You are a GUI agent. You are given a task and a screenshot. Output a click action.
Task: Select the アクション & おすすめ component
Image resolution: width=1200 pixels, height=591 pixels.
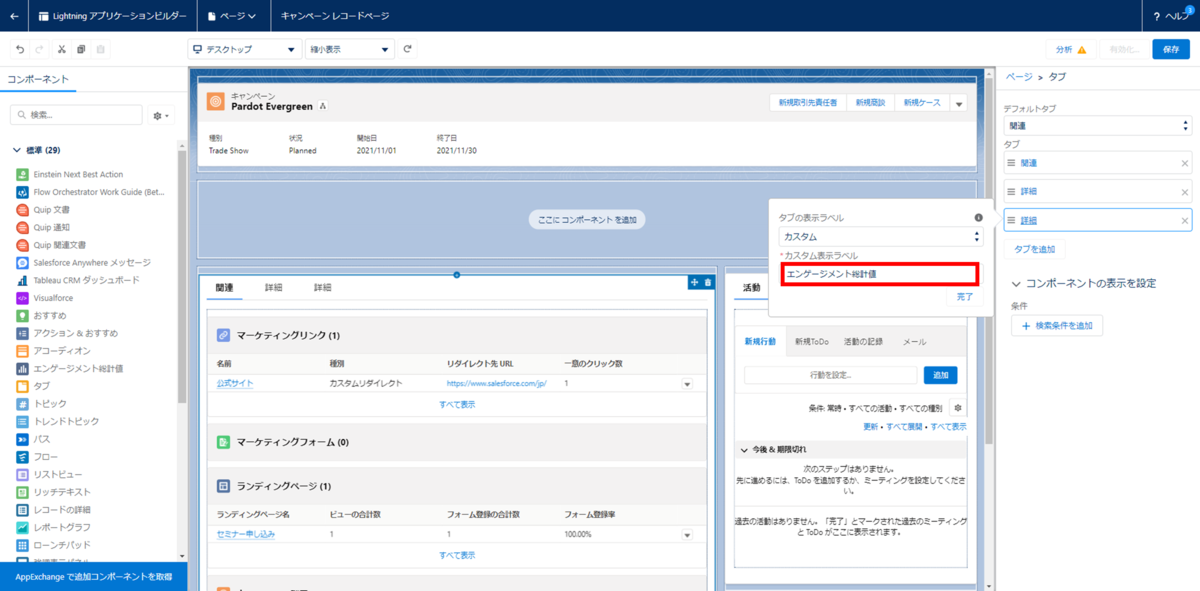(x=67, y=333)
